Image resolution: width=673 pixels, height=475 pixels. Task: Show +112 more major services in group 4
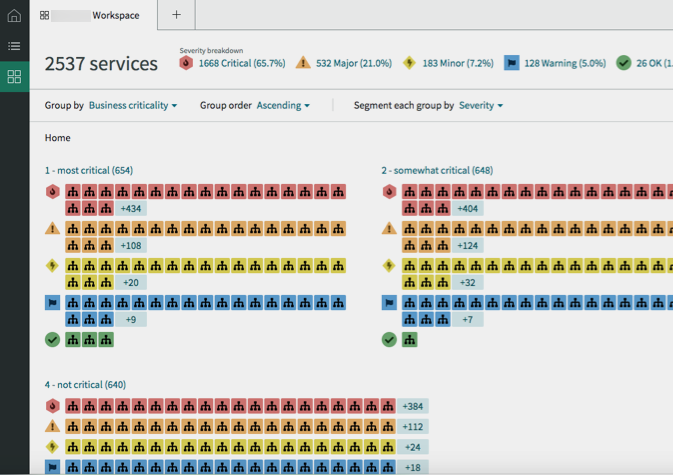(x=413, y=427)
